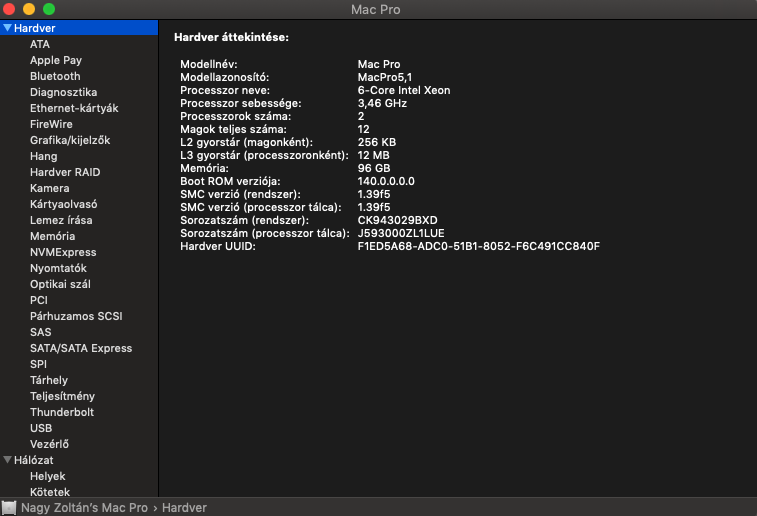Select Vezérlő in the sidebar

coord(49,444)
